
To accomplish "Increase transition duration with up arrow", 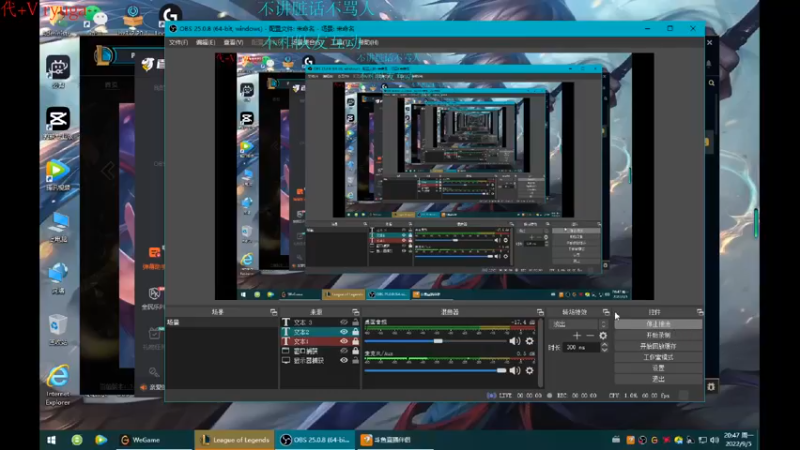I will point(604,345).
